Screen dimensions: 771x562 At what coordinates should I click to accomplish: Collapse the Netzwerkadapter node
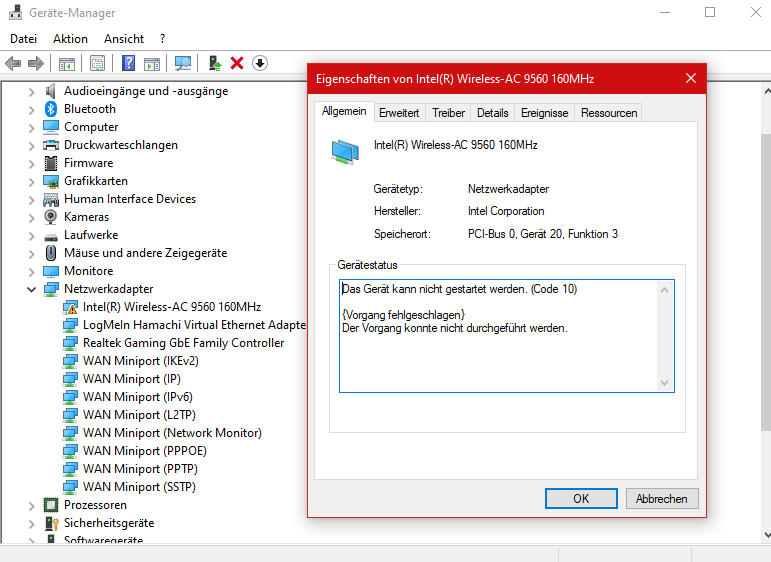point(31,290)
